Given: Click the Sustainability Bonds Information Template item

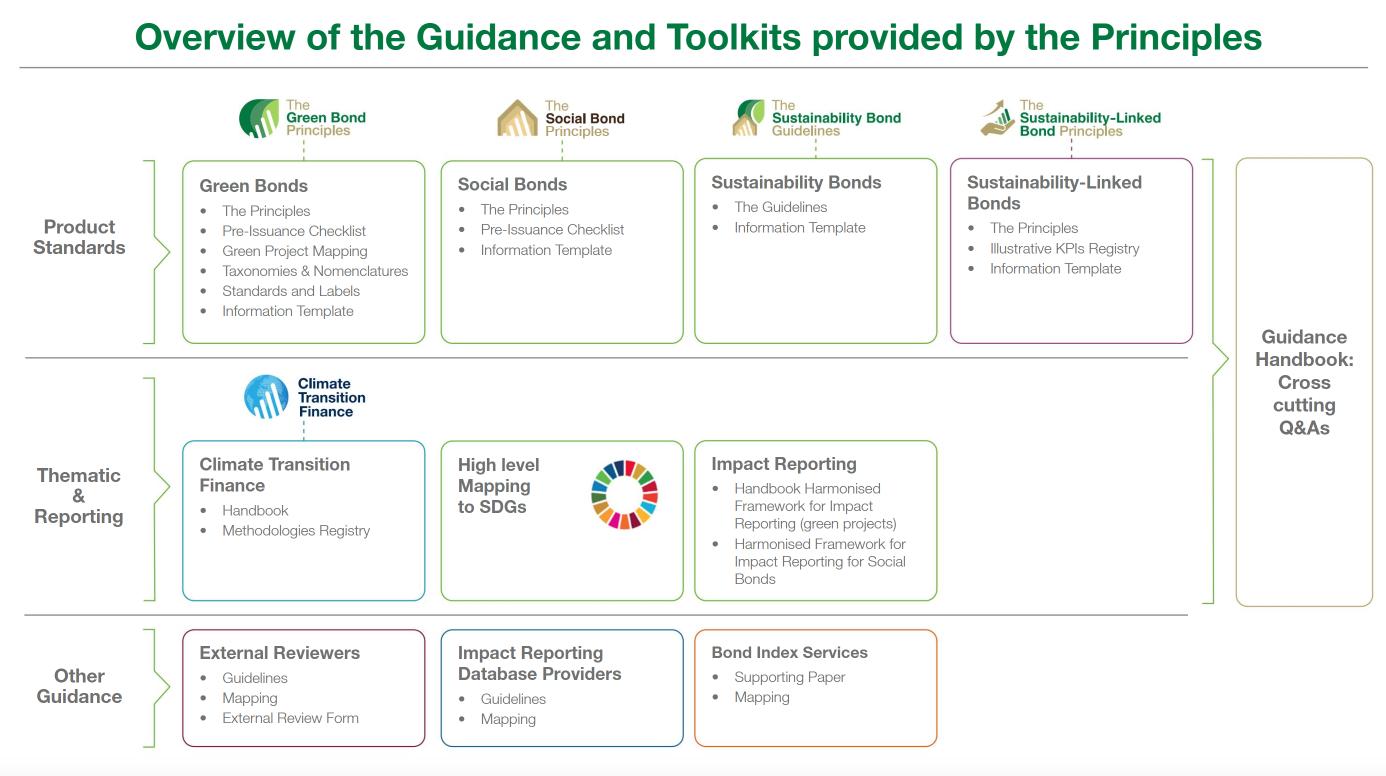Looking at the screenshot, I should coord(799,228).
